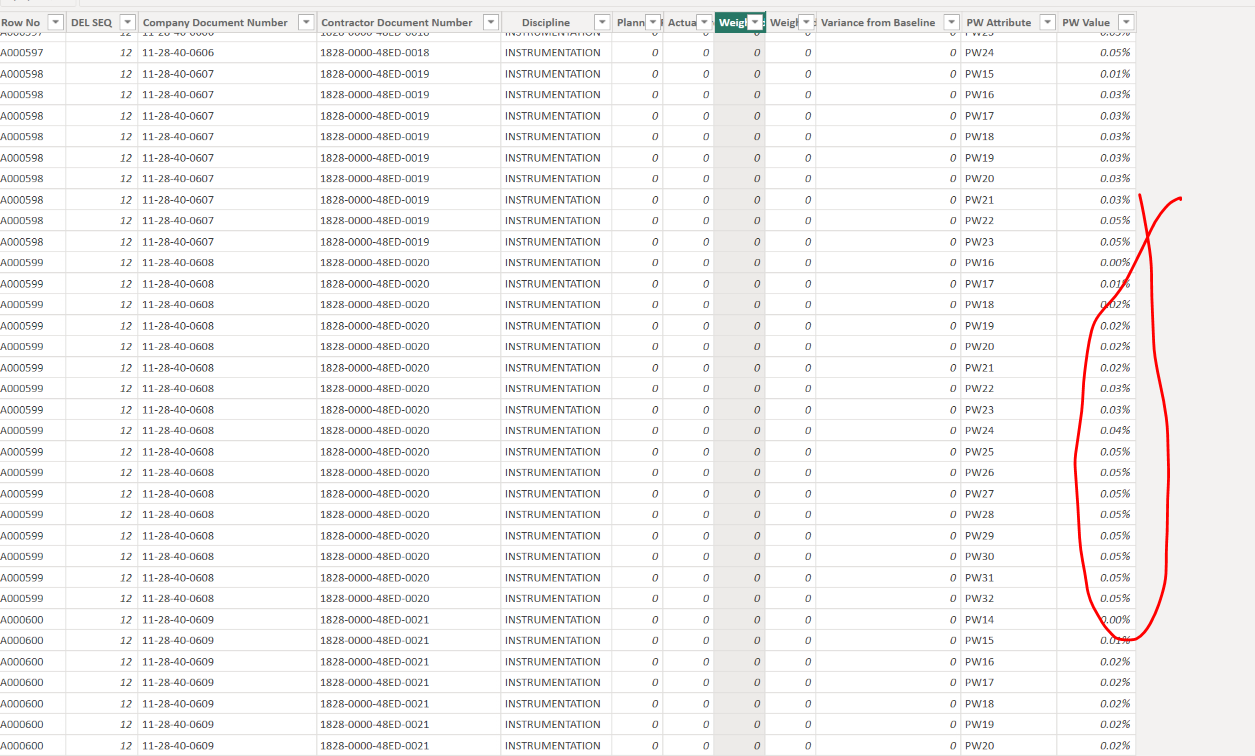Image resolution: width=1255 pixels, height=756 pixels.
Task: Click PW23 attribute cell of row A000598
Action: coord(1009,242)
